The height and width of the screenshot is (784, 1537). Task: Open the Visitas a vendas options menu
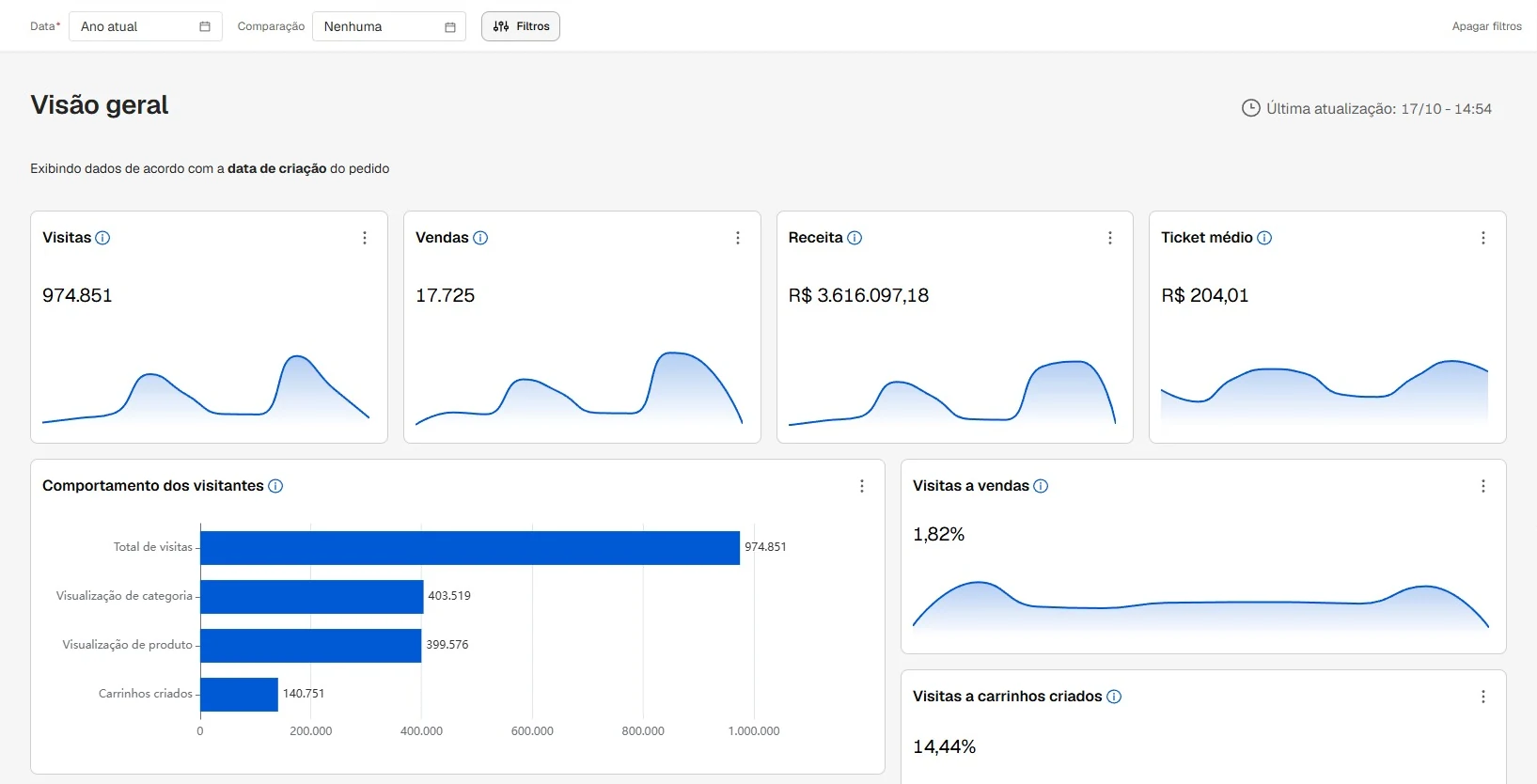[1483, 486]
